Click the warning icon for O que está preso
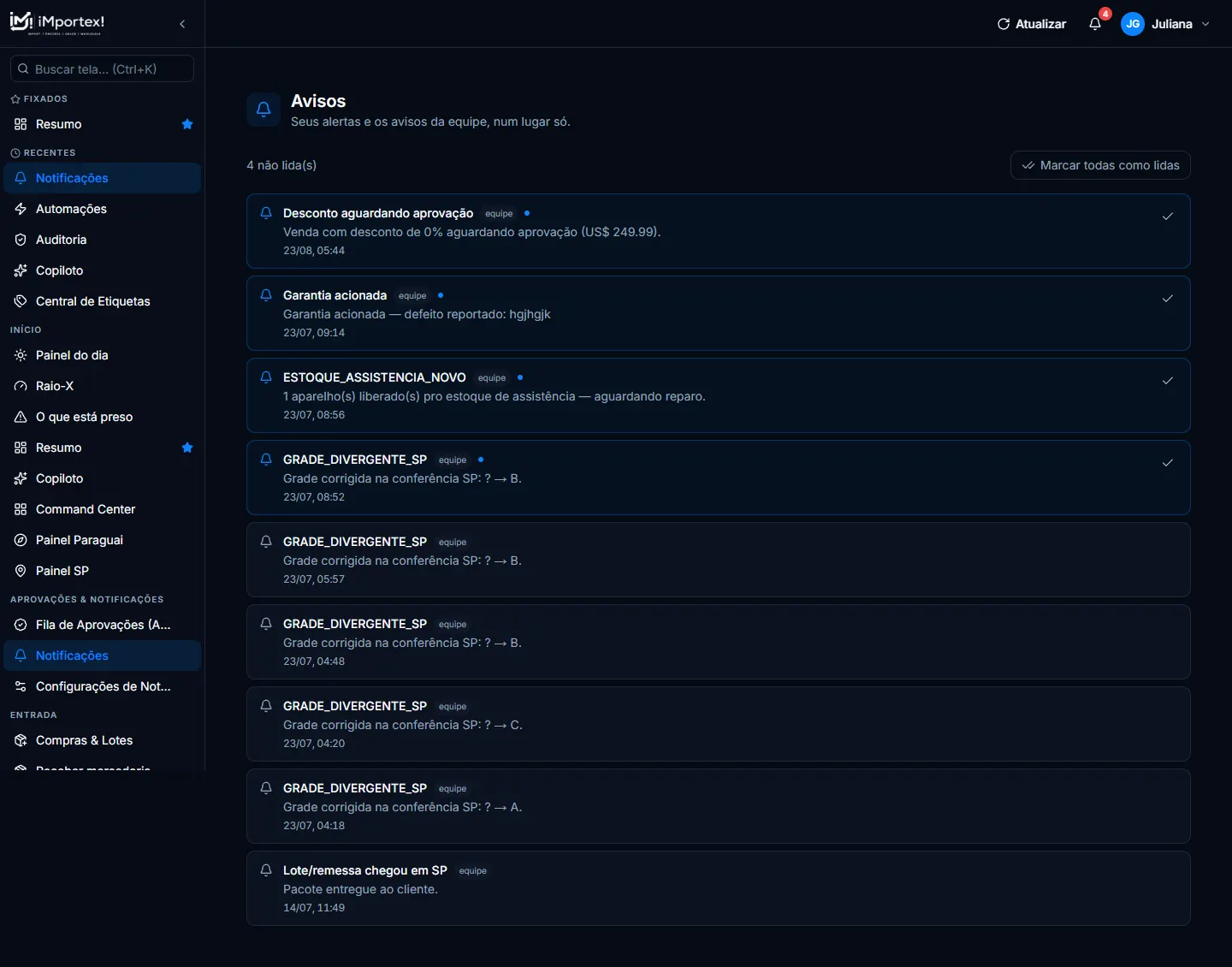1232x967 pixels. tap(21, 417)
